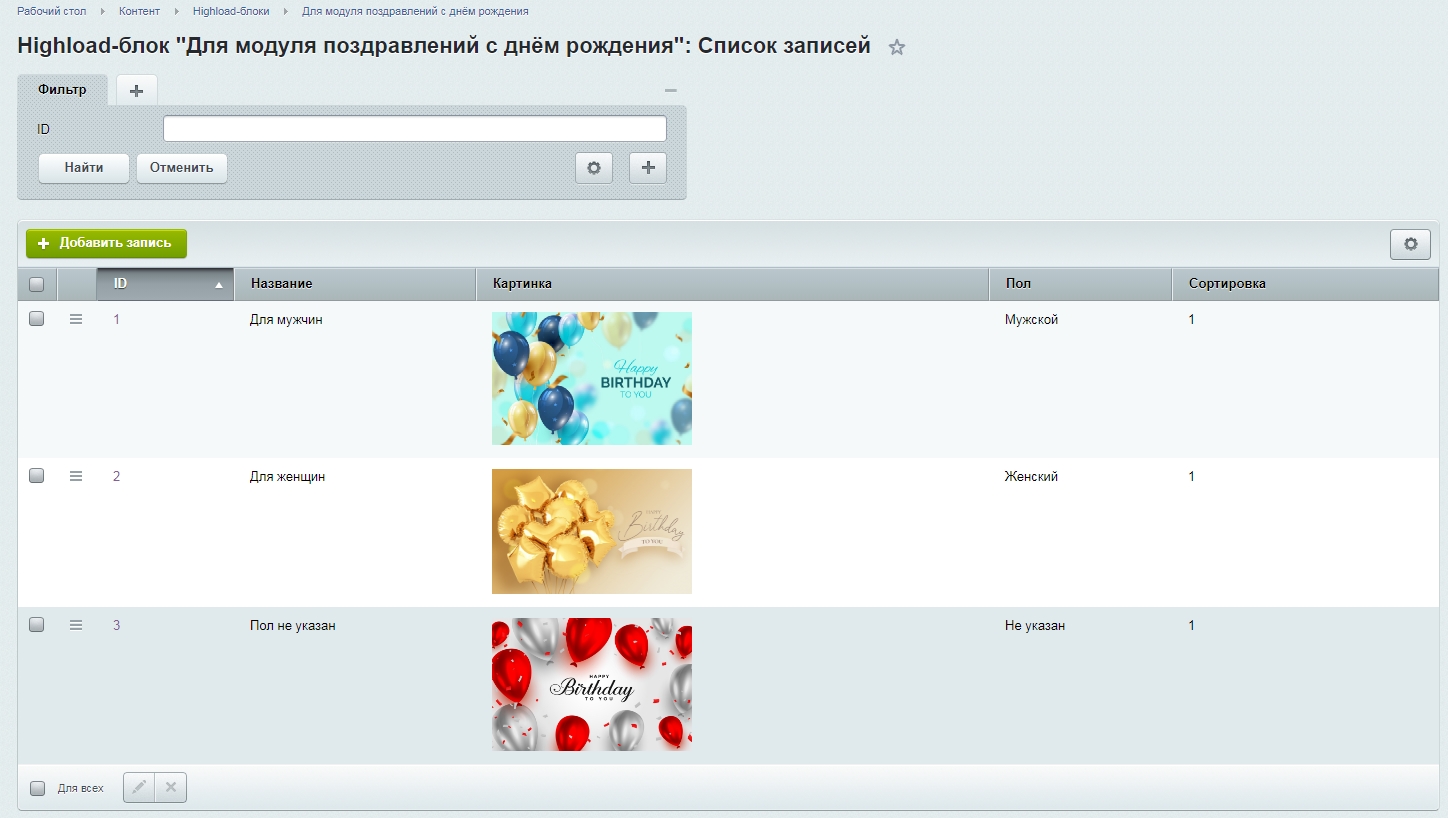Image resolution: width=1448 pixels, height=818 pixels.
Task: Click plus icon to add filter field
Action: [x=648, y=168]
